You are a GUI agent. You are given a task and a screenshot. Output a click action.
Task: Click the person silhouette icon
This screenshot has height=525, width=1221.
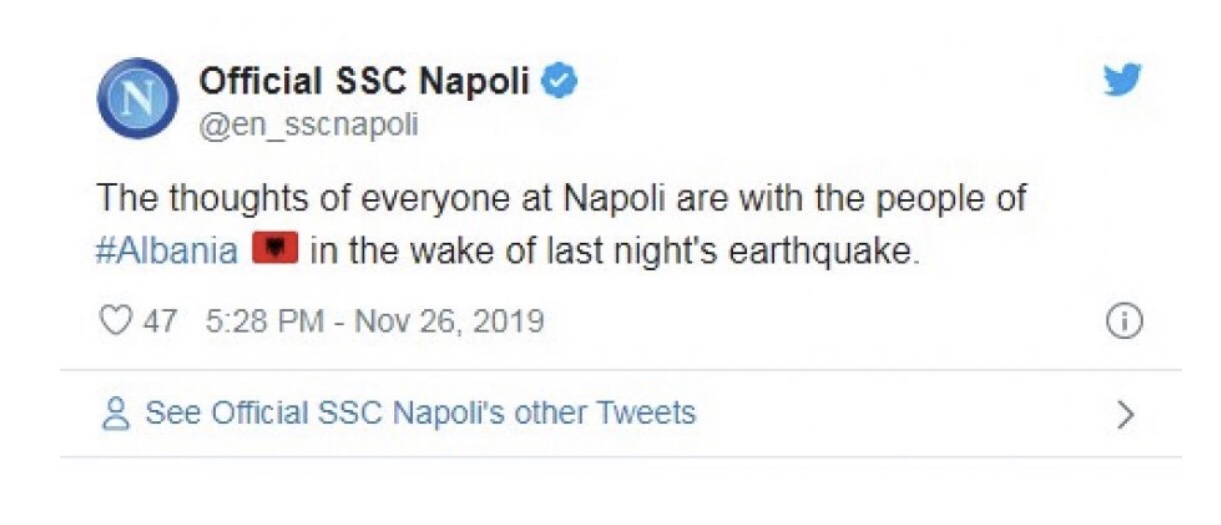tap(116, 413)
